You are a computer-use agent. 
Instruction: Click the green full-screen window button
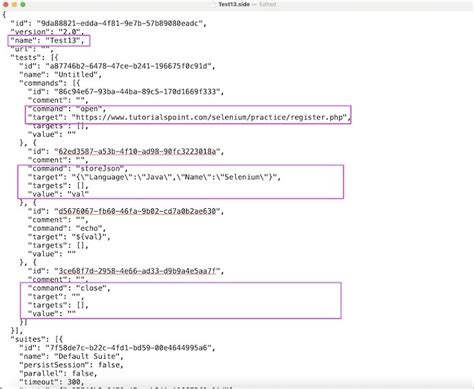click(x=23, y=4)
